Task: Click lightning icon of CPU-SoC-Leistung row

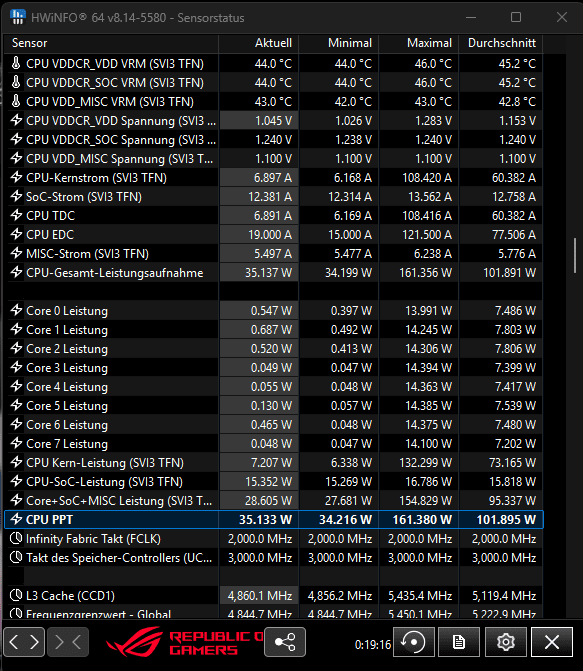Action: click(x=16, y=481)
